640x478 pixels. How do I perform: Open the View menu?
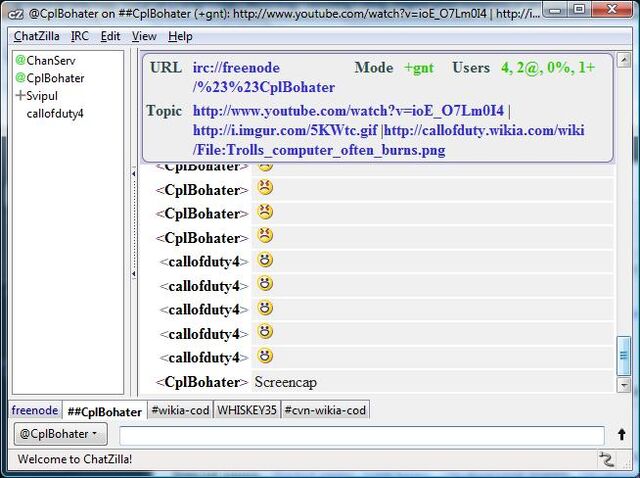click(x=144, y=36)
